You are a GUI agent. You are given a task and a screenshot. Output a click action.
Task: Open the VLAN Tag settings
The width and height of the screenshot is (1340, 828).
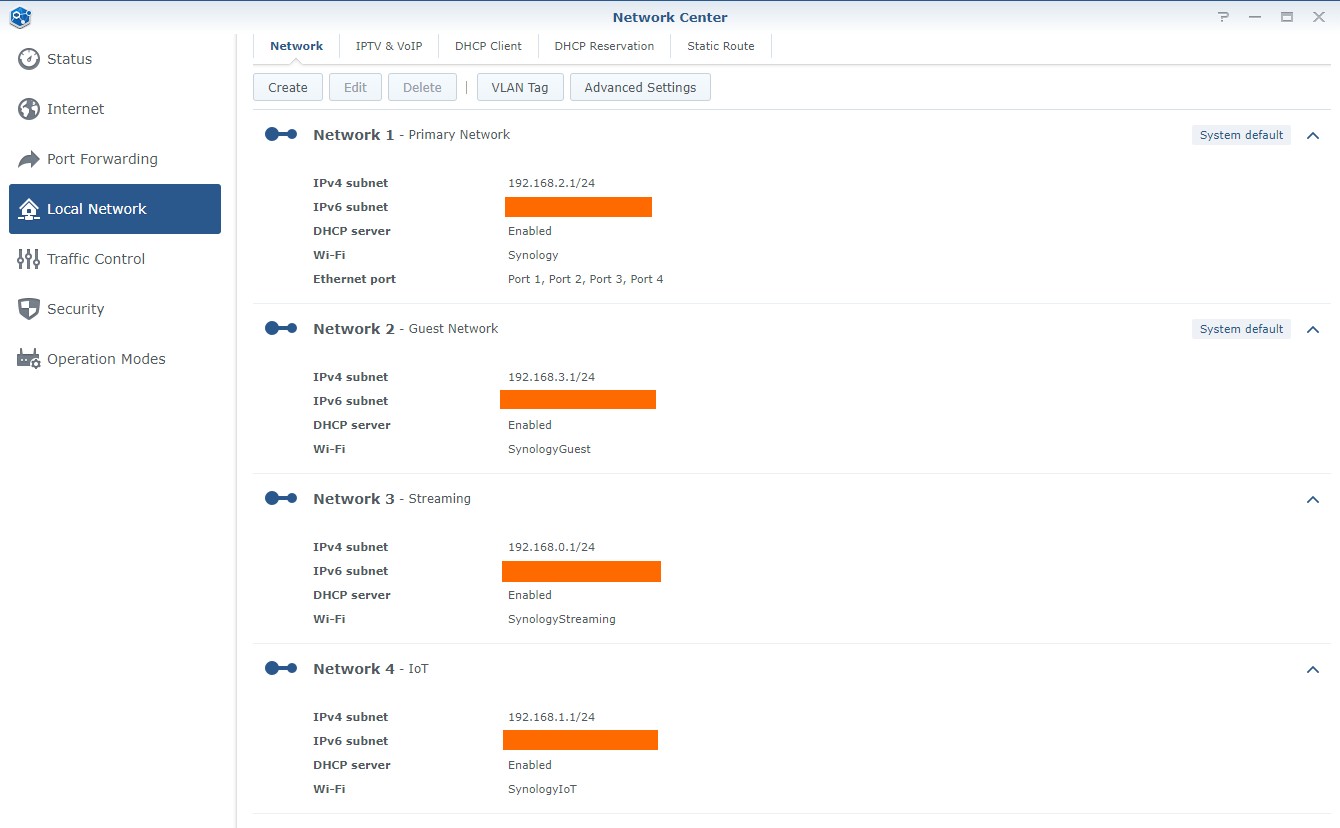click(520, 88)
